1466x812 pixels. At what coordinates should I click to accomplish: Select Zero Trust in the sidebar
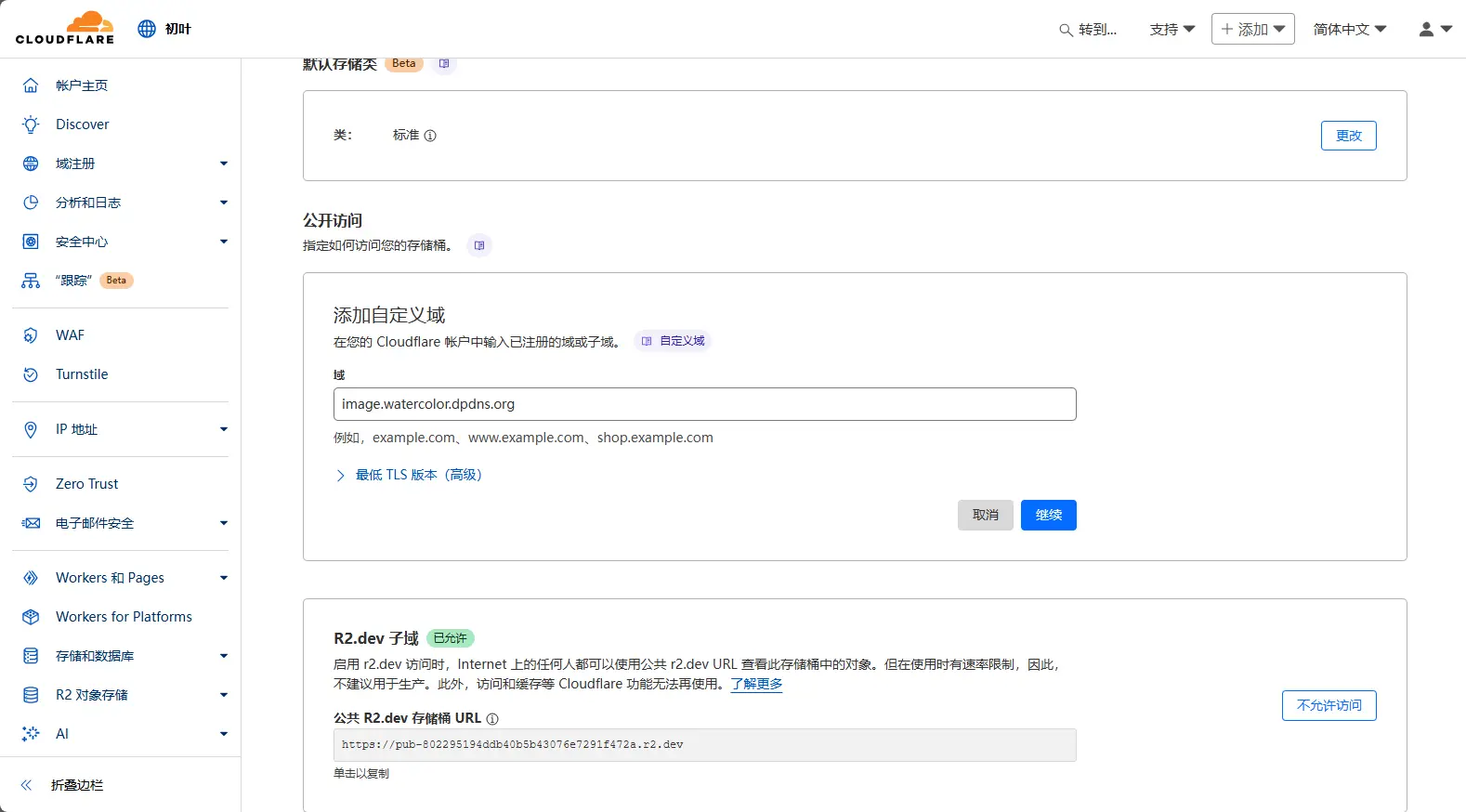coord(86,484)
